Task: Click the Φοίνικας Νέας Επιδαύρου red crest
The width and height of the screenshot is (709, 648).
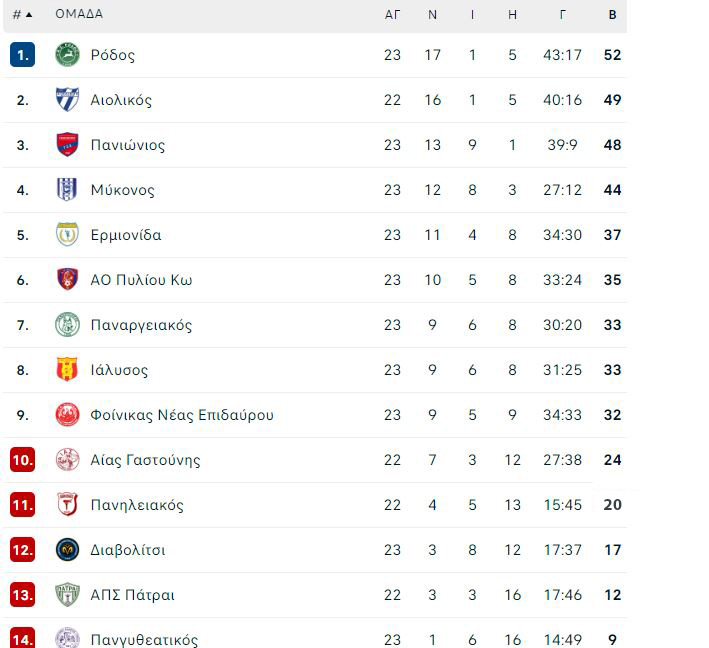Action: [67, 415]
